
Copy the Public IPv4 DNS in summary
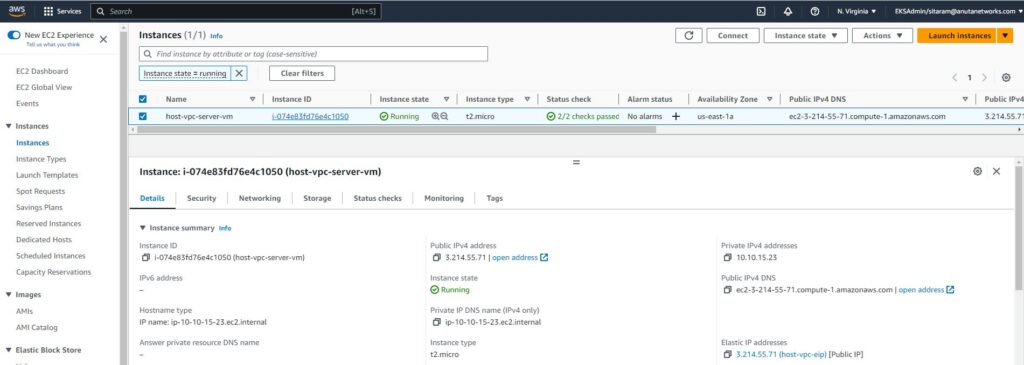click(x=728, y=289)
